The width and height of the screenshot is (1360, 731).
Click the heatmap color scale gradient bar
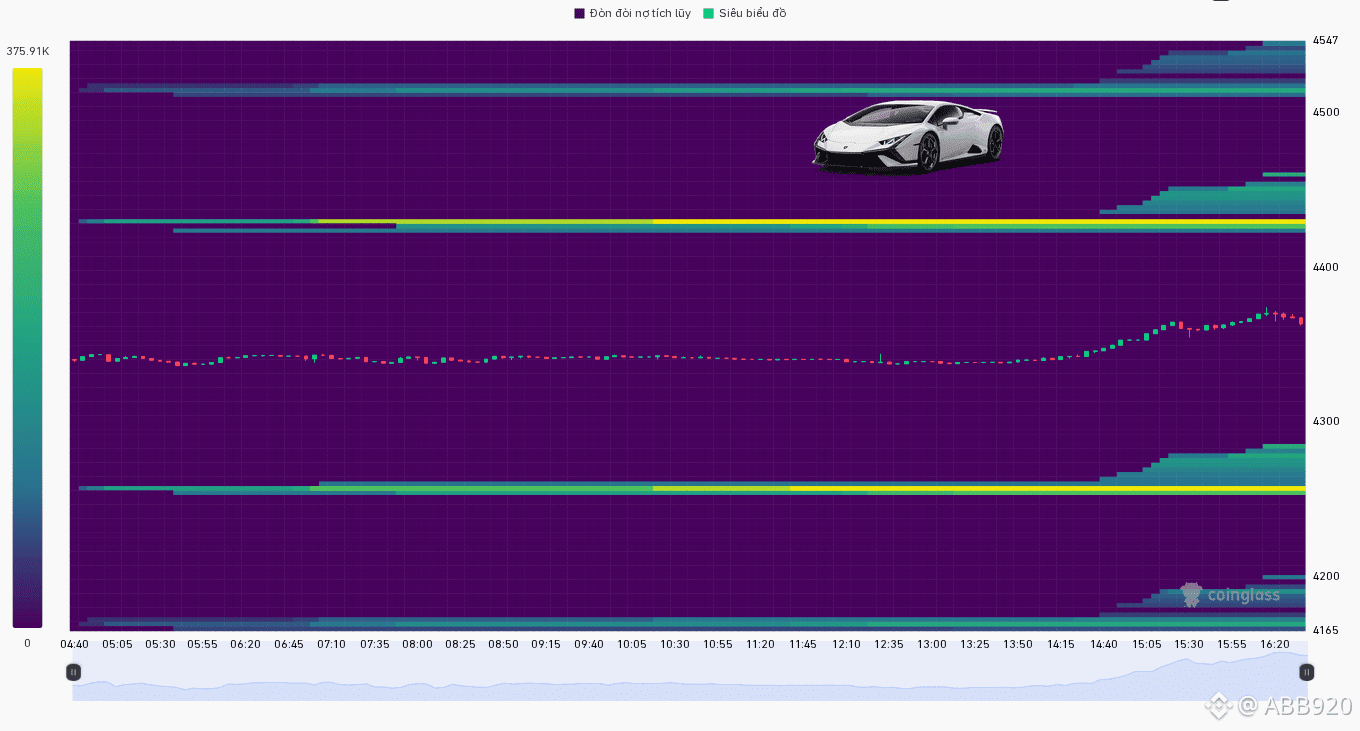(27, 347)
